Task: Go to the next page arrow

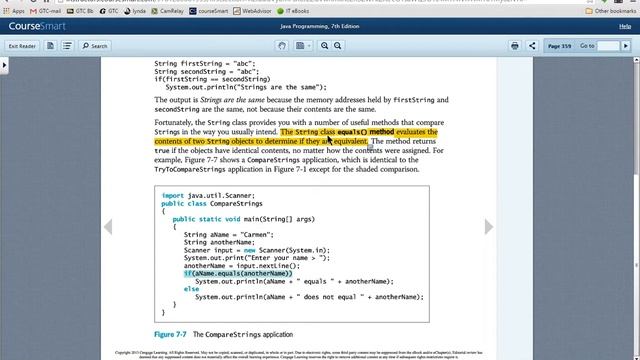Action: (489, 227)
